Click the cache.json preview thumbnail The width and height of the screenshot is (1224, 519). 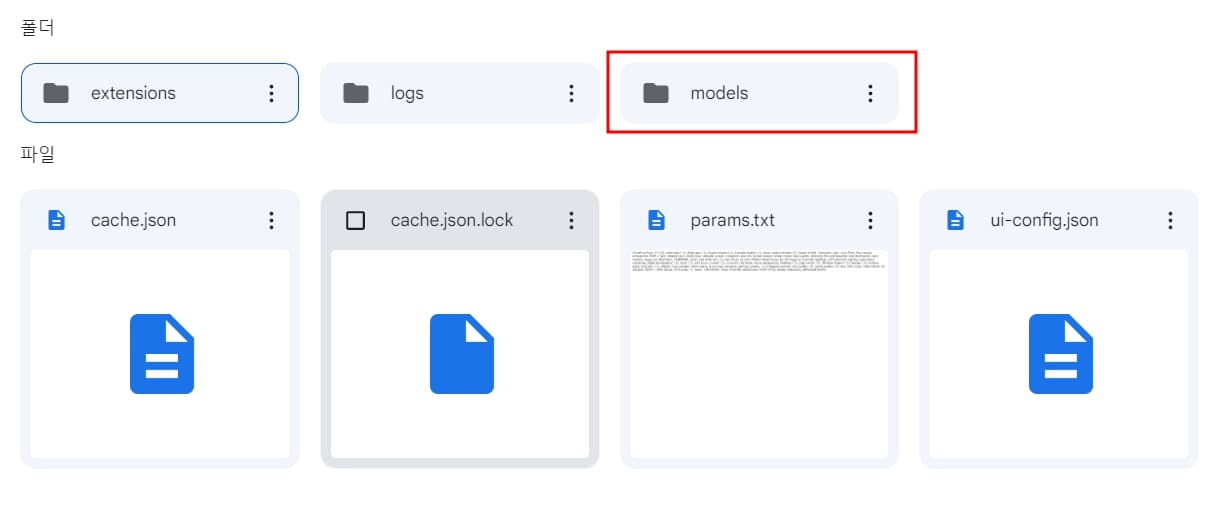[x=160, y=354]
